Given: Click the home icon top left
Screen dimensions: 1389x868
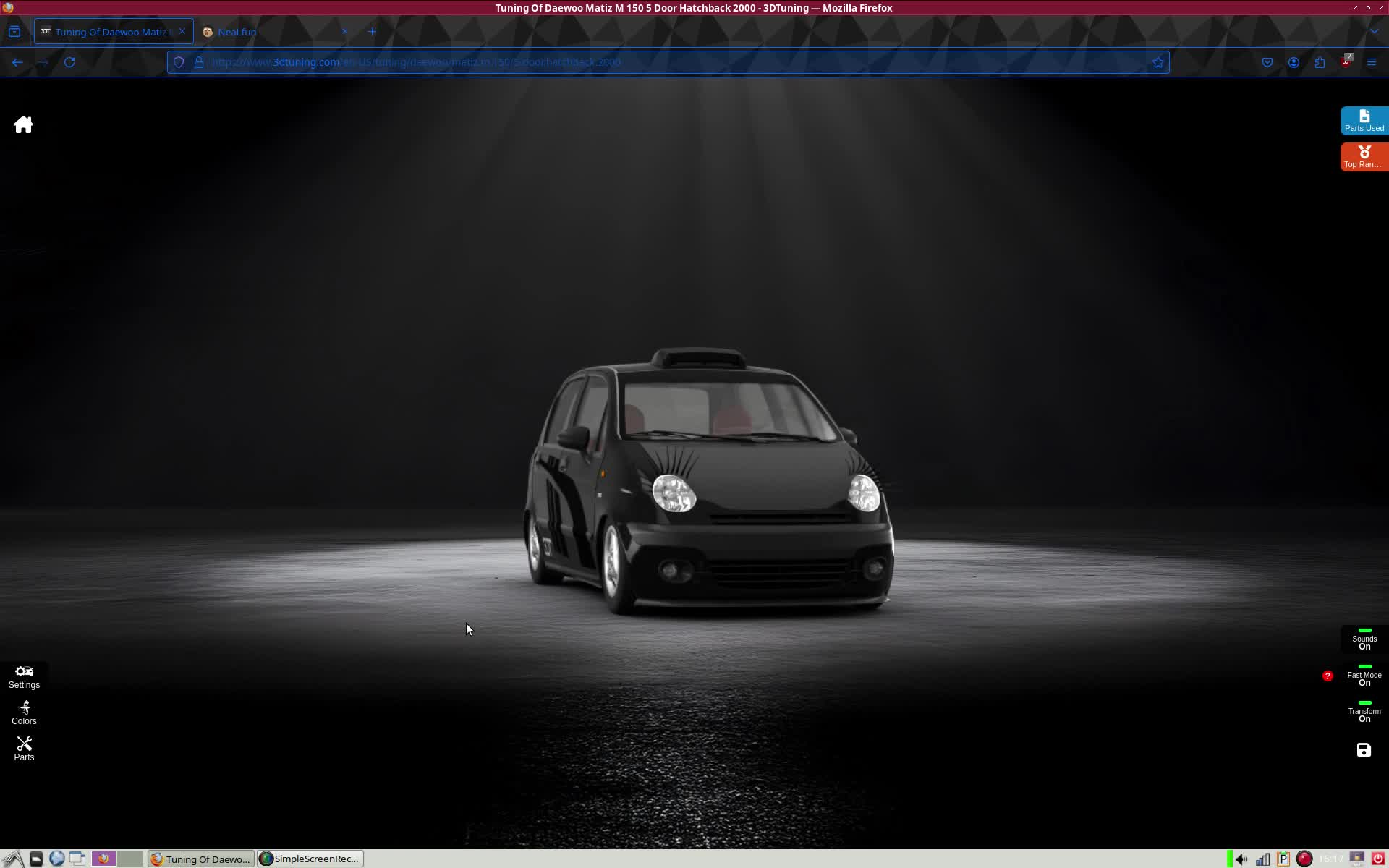Looking at the screenshot, I should 23,124.
